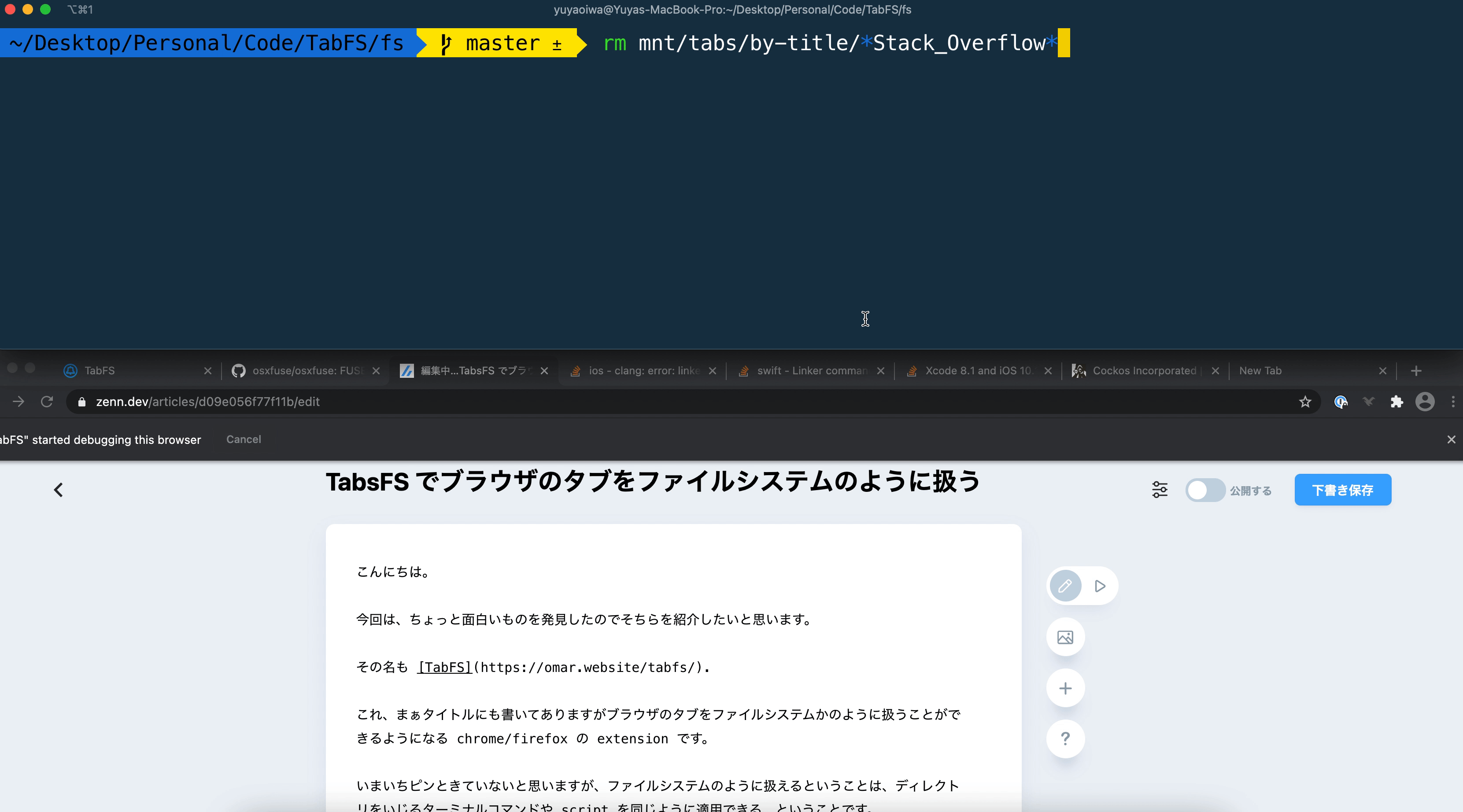Close the 'swift - Linker command' tab

[x=881, y=371]
